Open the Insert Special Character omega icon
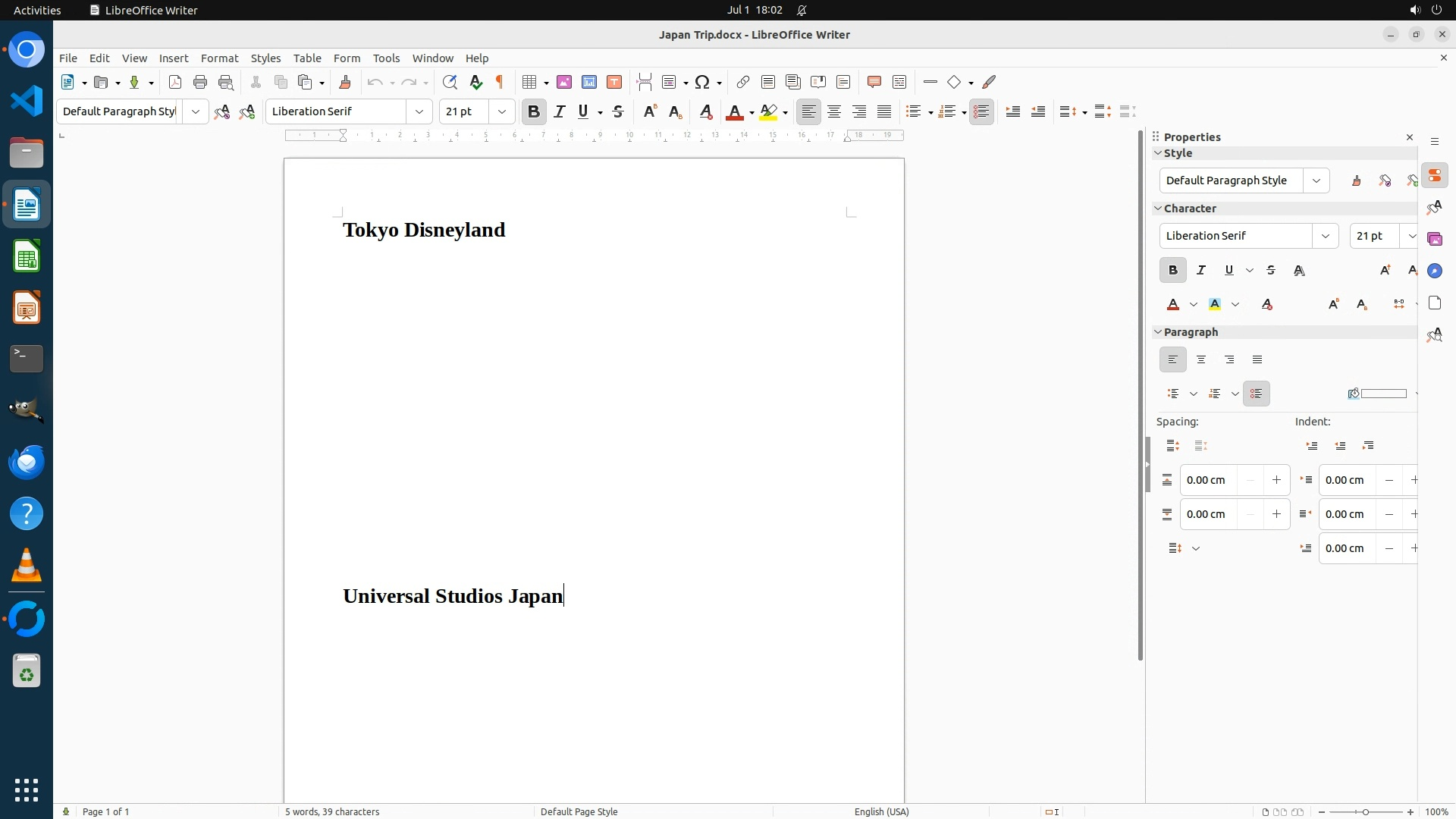The image size is (1456, 819). tap(702, 82)
